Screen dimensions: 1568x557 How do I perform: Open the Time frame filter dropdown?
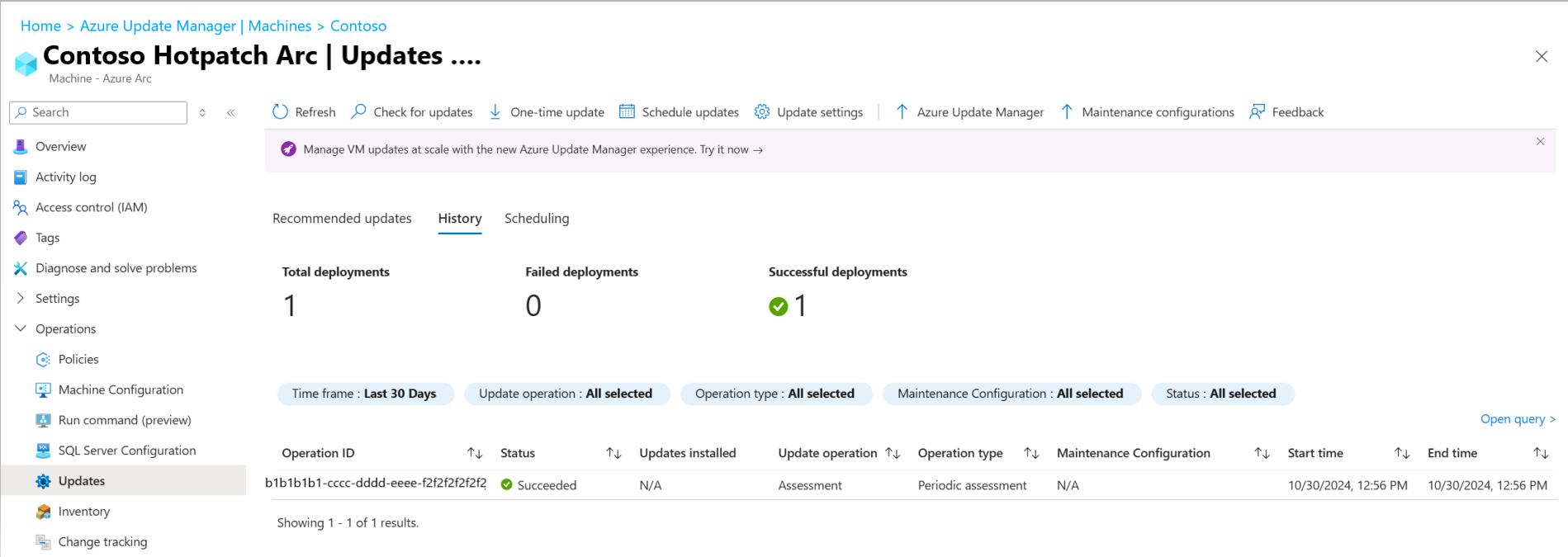pos(364,394)
